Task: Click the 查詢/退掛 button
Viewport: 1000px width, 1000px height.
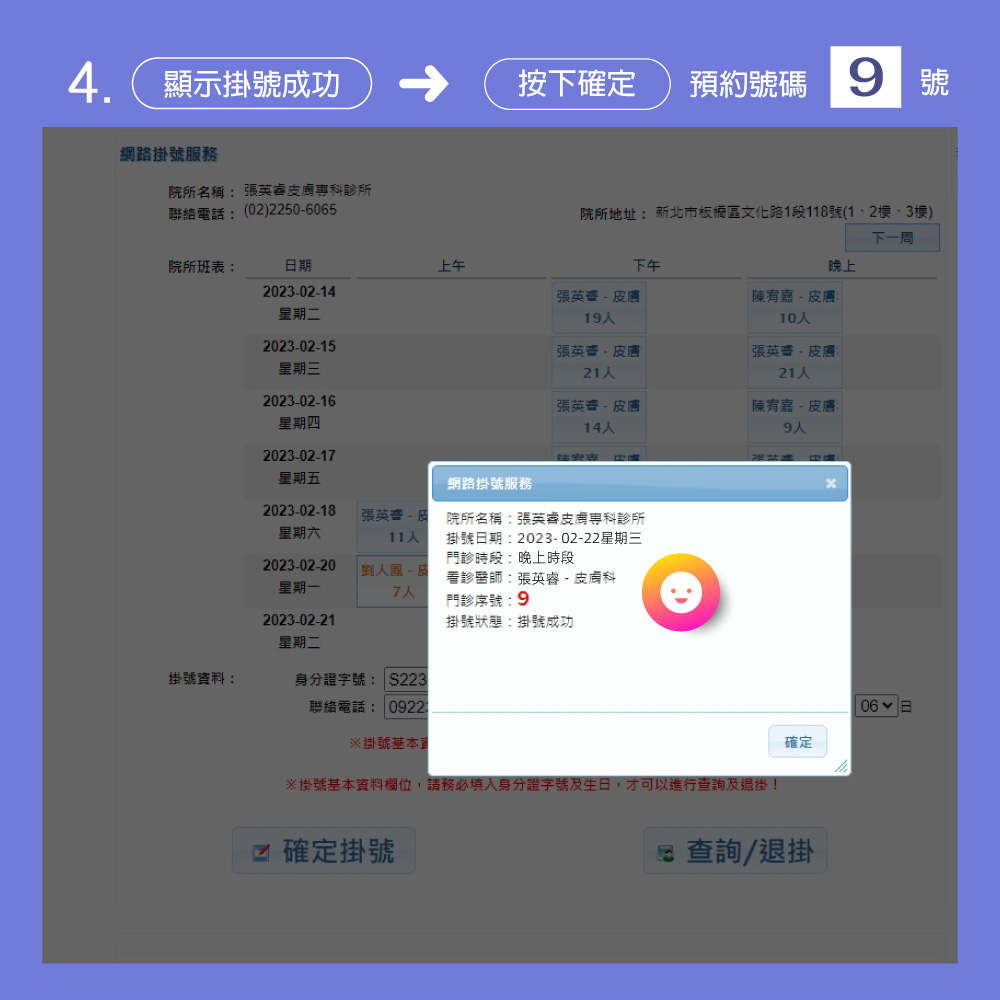Action: point(735,851)
